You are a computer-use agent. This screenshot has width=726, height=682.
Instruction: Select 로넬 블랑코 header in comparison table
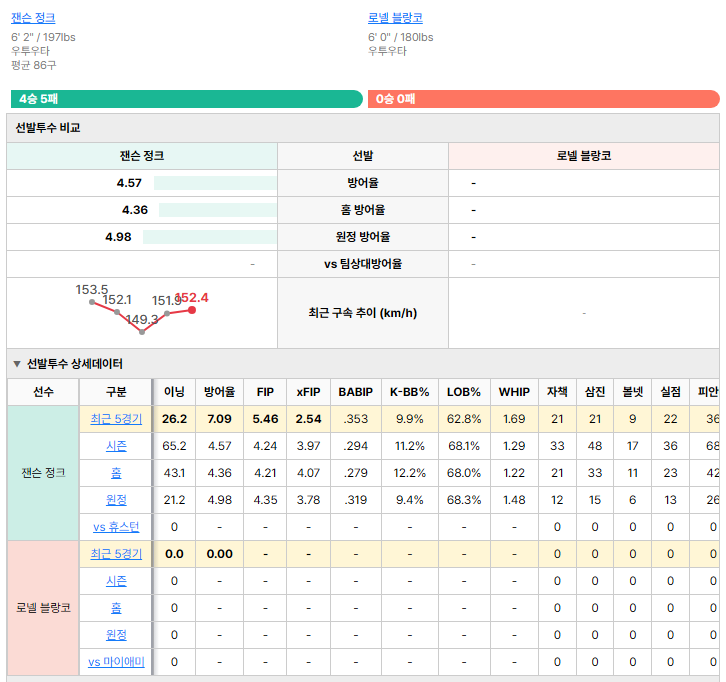point(584,156)
